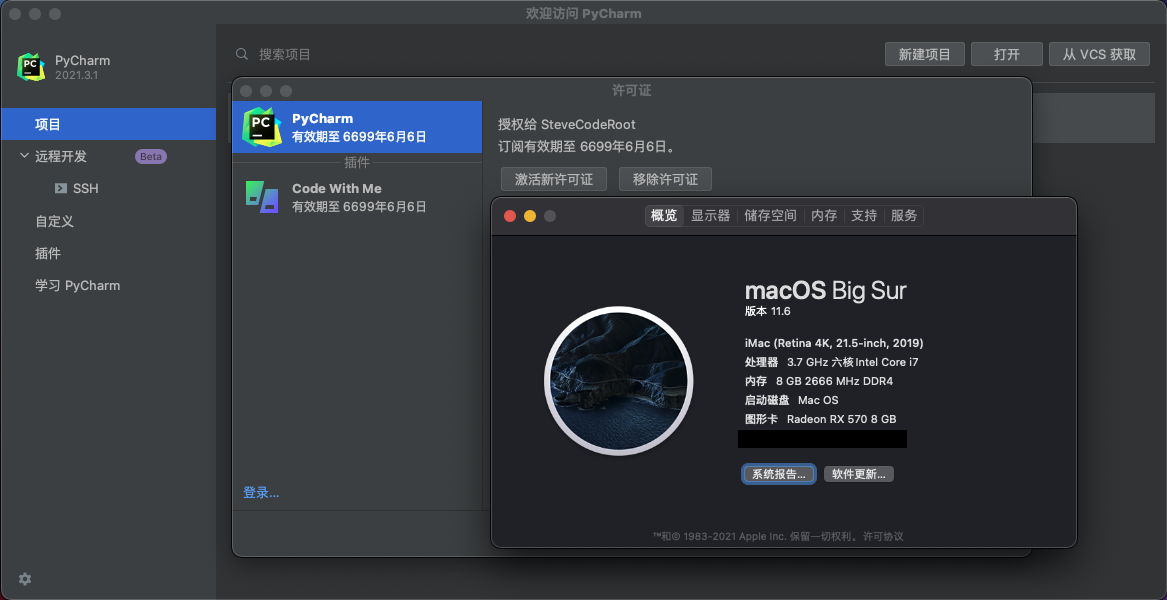Open the 自定义 section
This screenshot has height=600, width=1167.
tap(54, 221)
